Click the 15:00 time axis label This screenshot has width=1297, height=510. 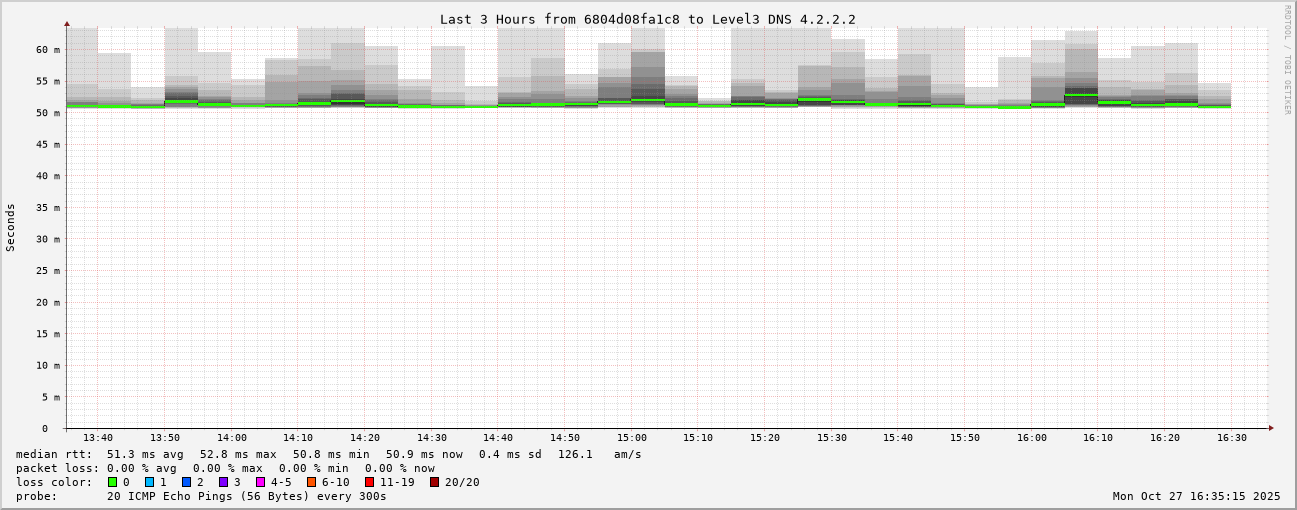(x=632, y=438)
